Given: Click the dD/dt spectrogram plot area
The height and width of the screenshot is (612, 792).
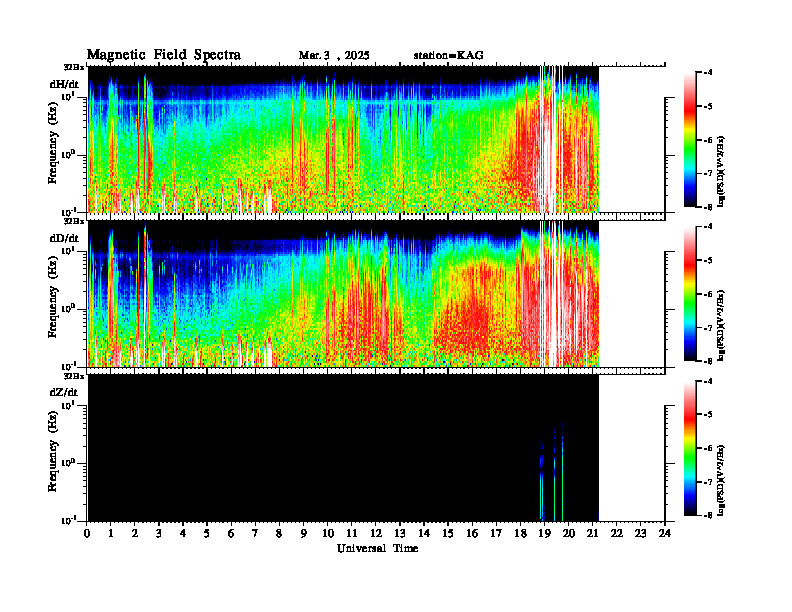Looking at the screenshot, I should pyautogui.click(x=343, y=293).
